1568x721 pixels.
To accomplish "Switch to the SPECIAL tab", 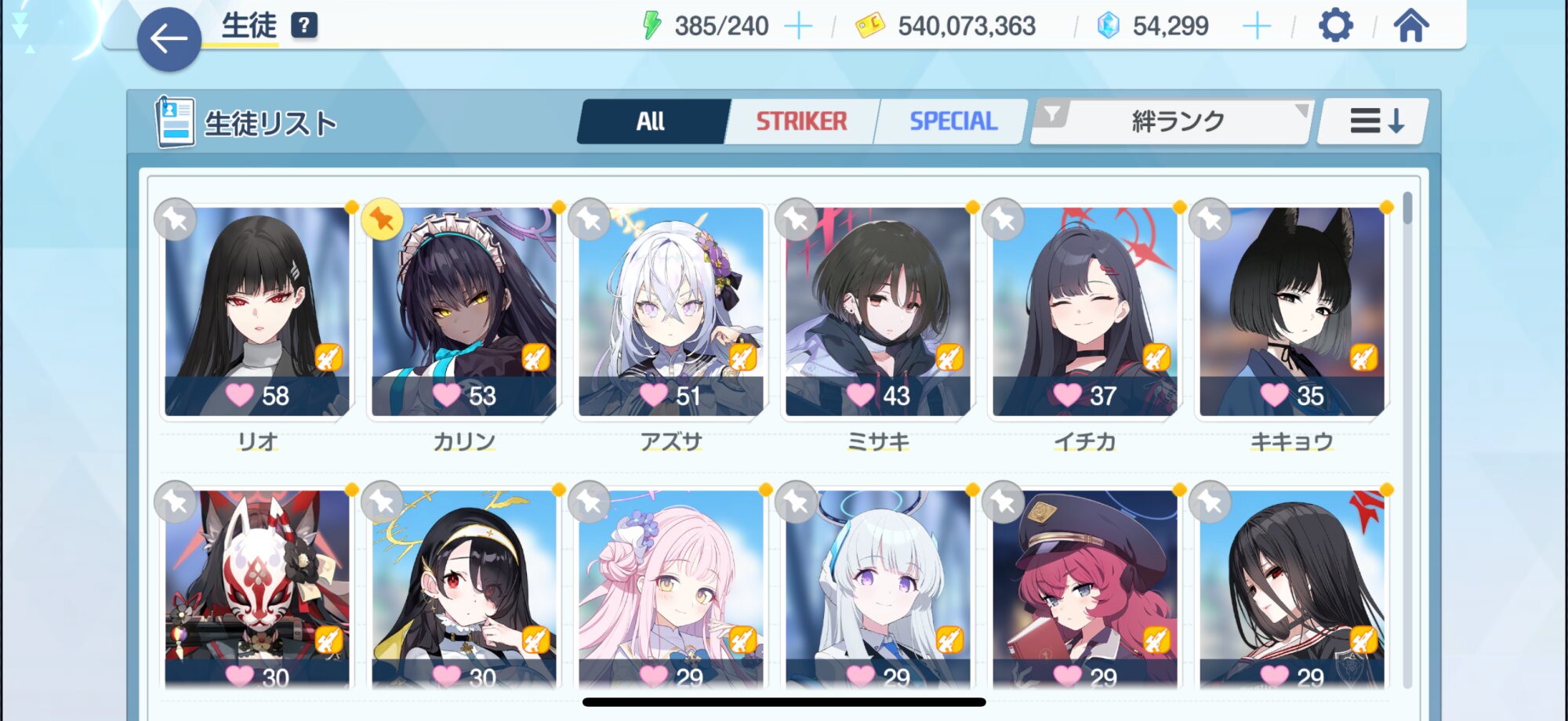I will click(x=953, y=121).
